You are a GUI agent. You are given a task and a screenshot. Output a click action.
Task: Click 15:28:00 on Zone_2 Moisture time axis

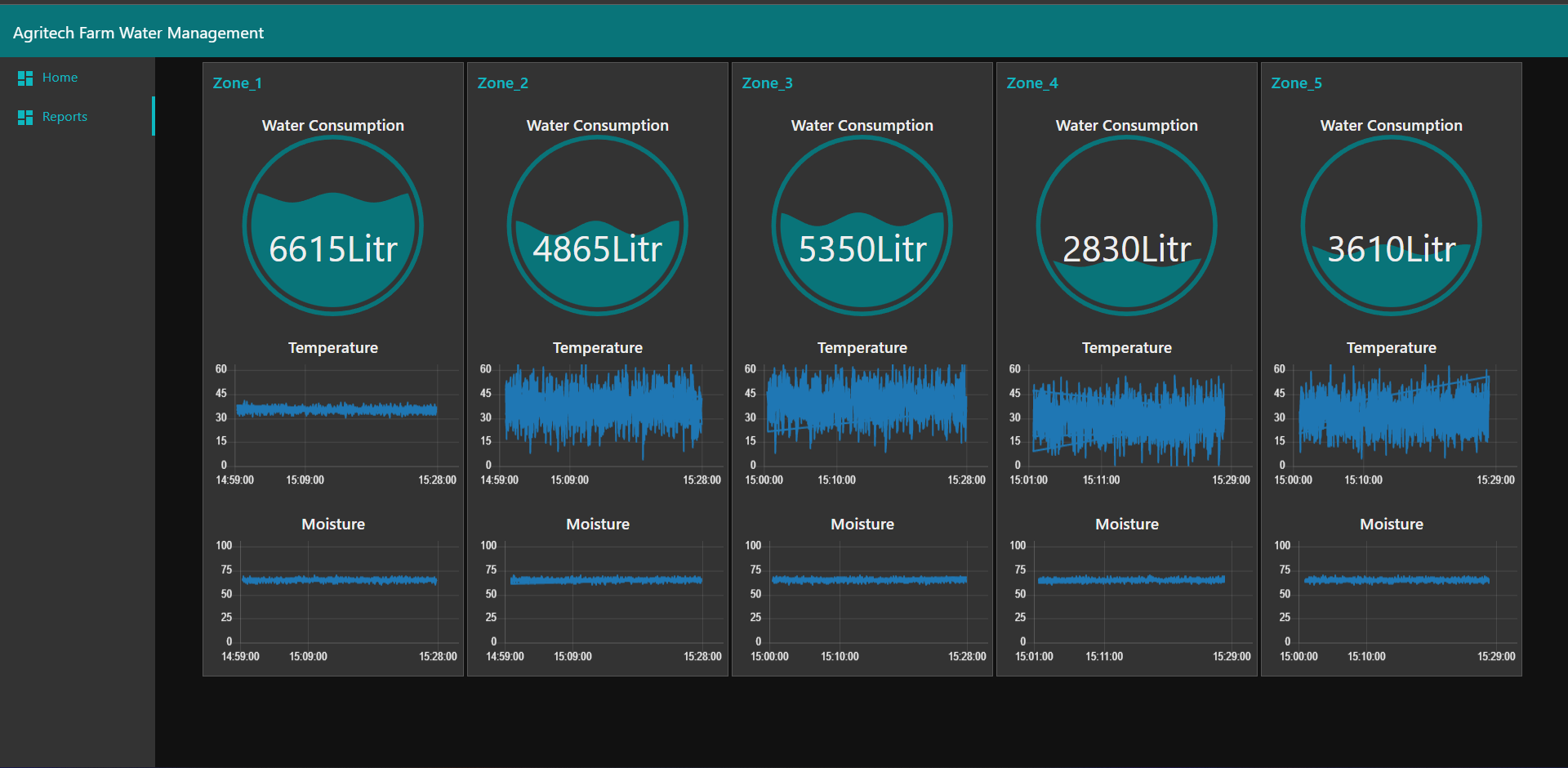702,657
